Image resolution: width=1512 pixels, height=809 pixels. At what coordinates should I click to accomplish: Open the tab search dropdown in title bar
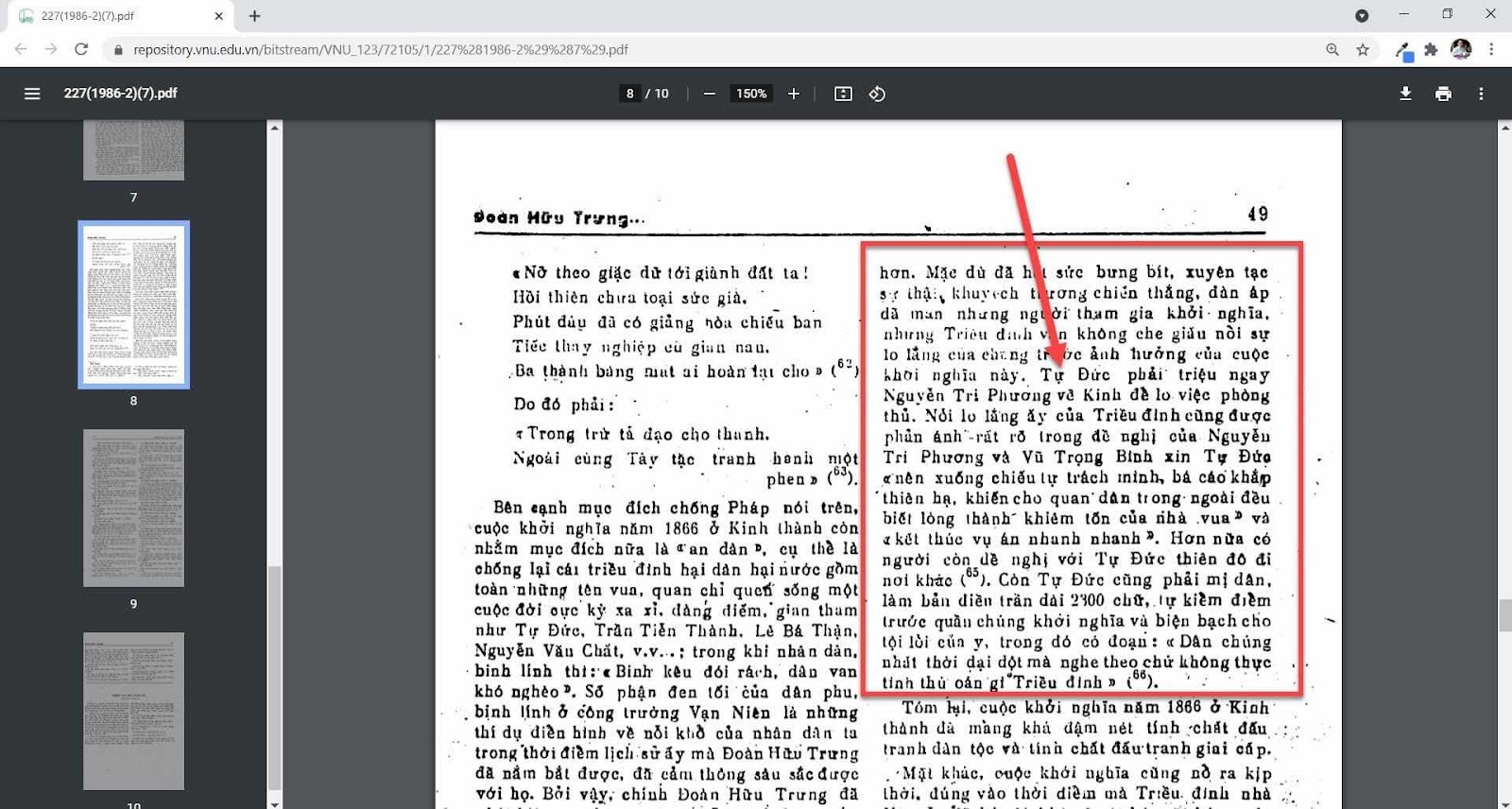point(1362,15)
